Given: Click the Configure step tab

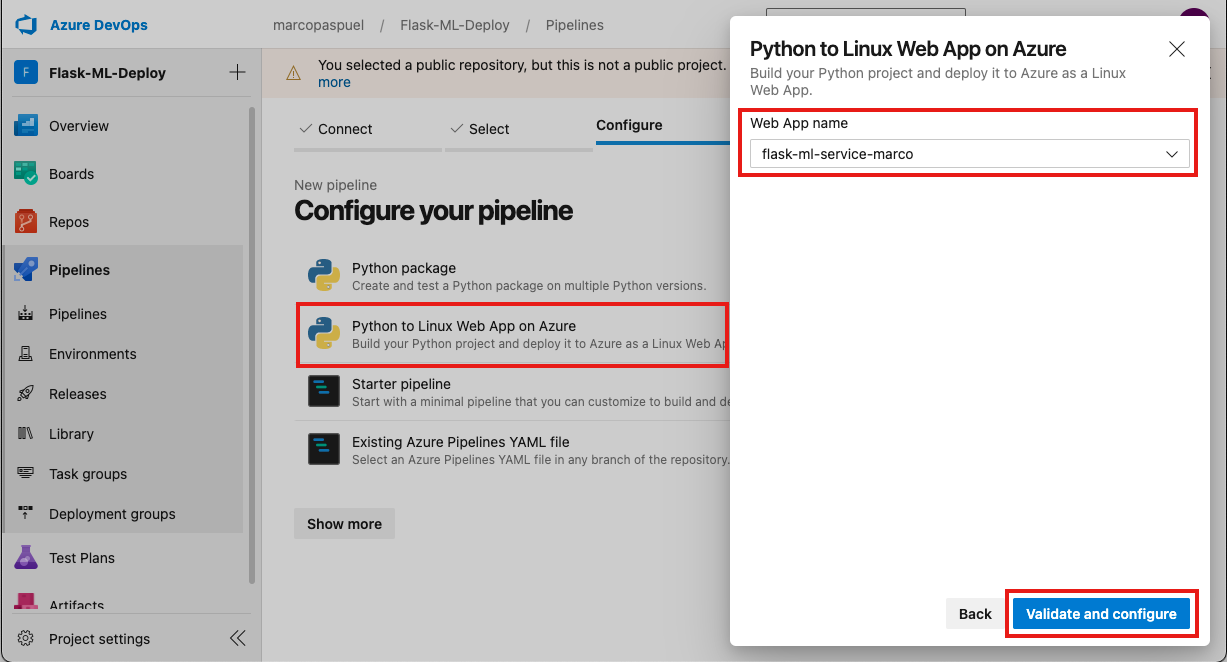Looking at the screenshot, I should coord(629,125).
